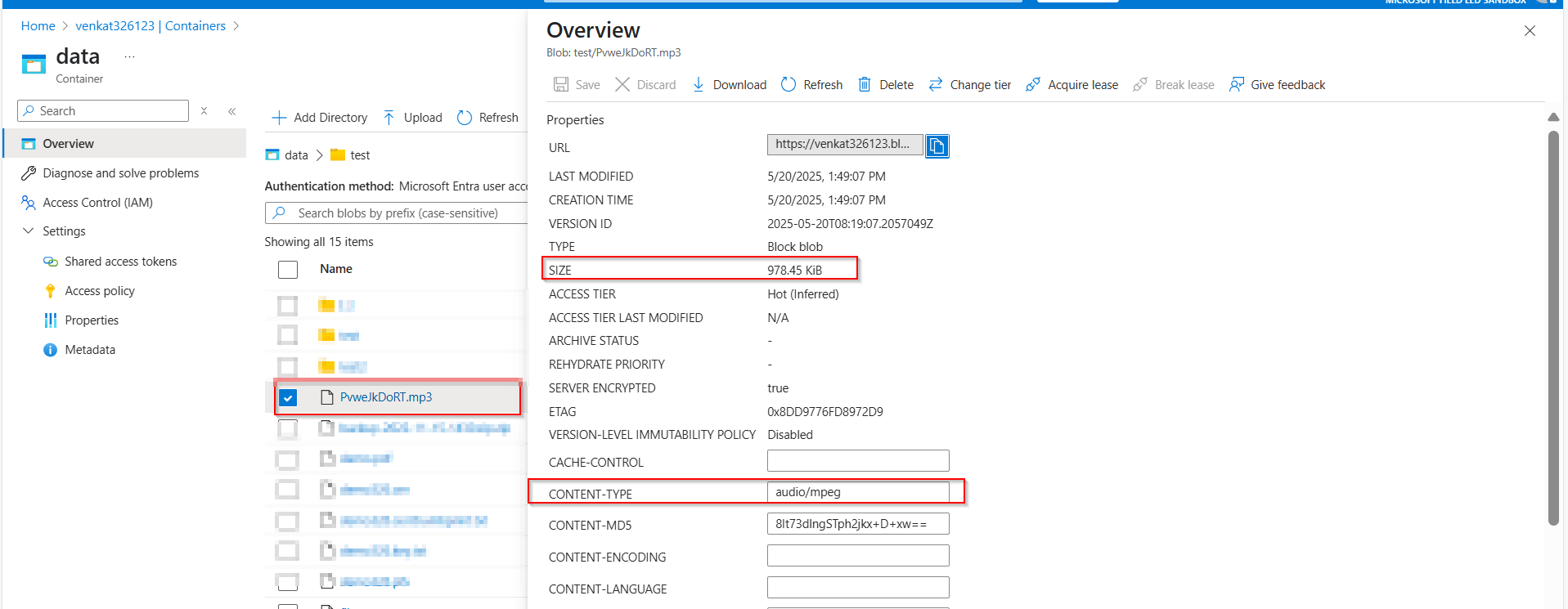Click the Acquire lease button
Image resolution: width=1568 pixels, height=609 pixels.
(1072, 85)
